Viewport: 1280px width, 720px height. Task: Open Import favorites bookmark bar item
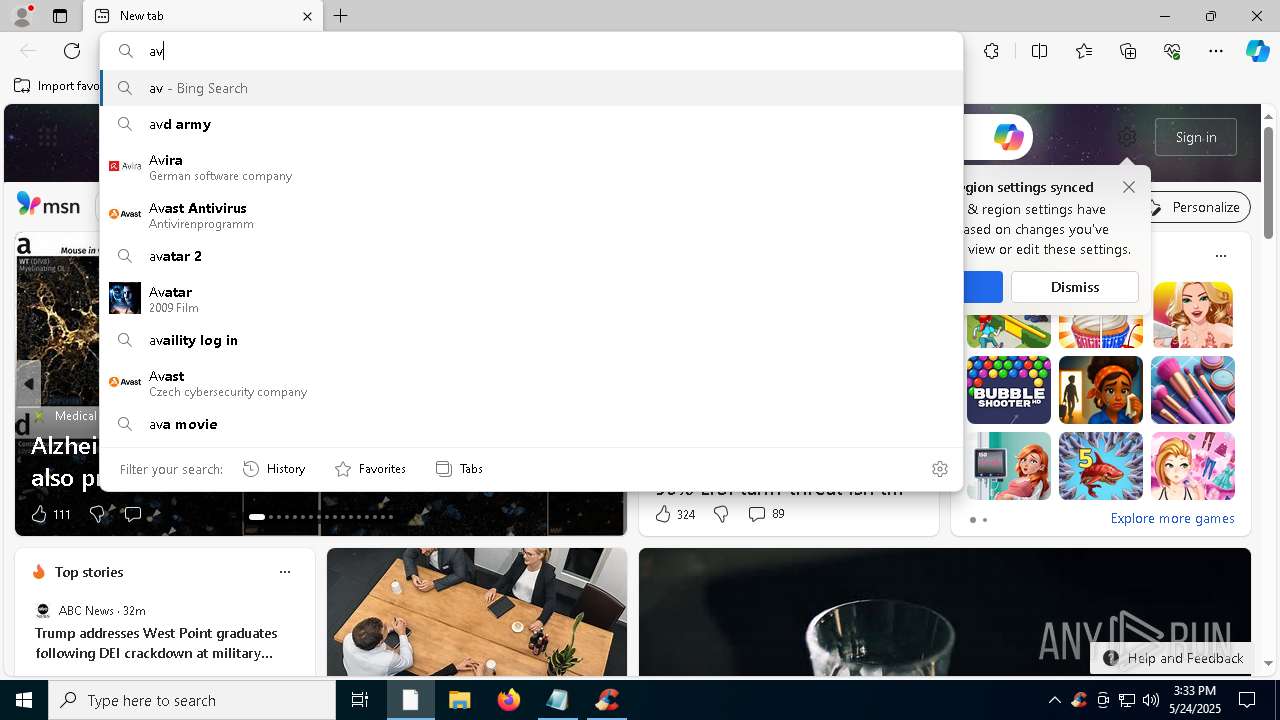[x=57, y=86]
